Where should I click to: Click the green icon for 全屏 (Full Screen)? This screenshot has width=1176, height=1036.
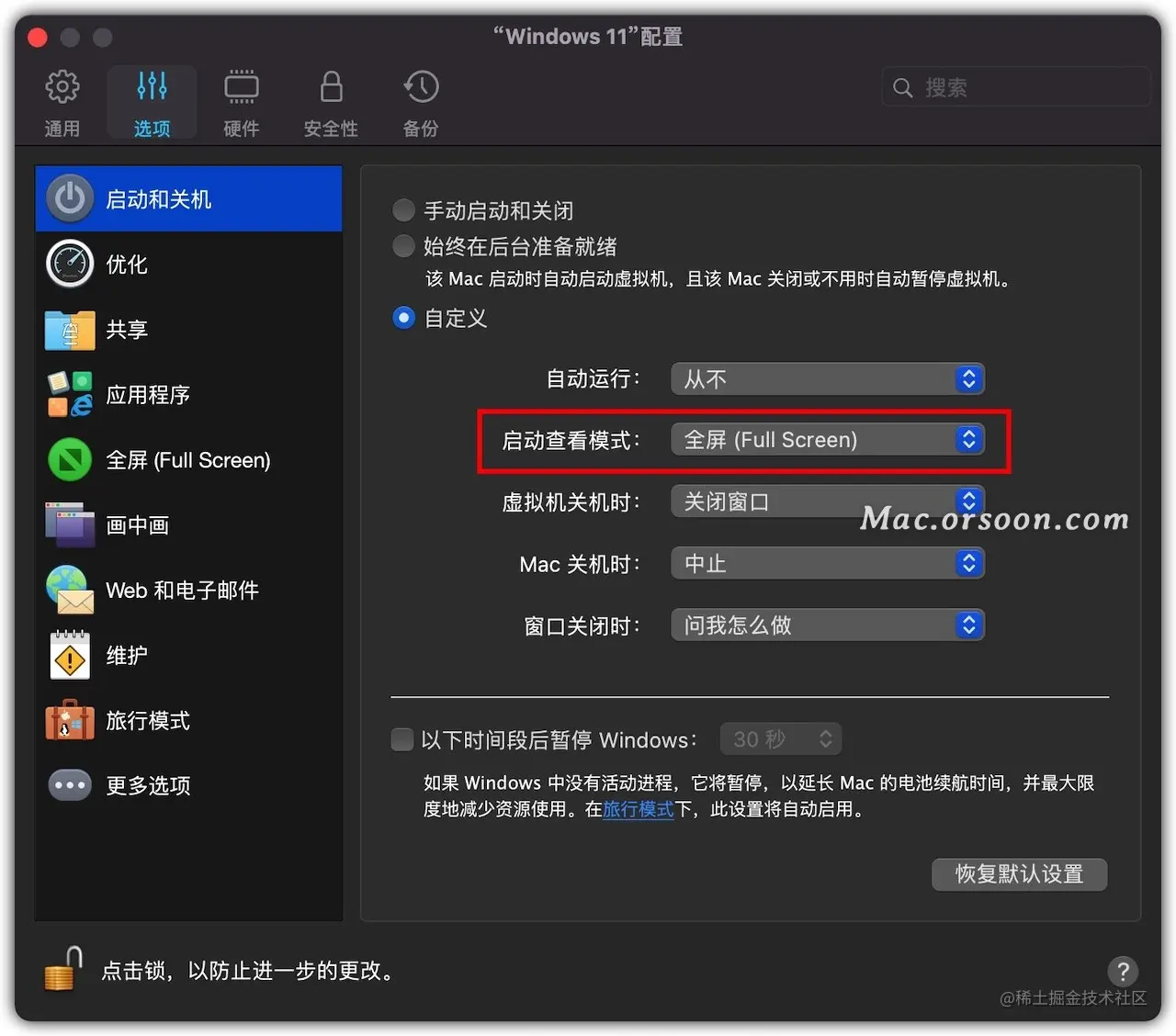(x=70, y=460)
